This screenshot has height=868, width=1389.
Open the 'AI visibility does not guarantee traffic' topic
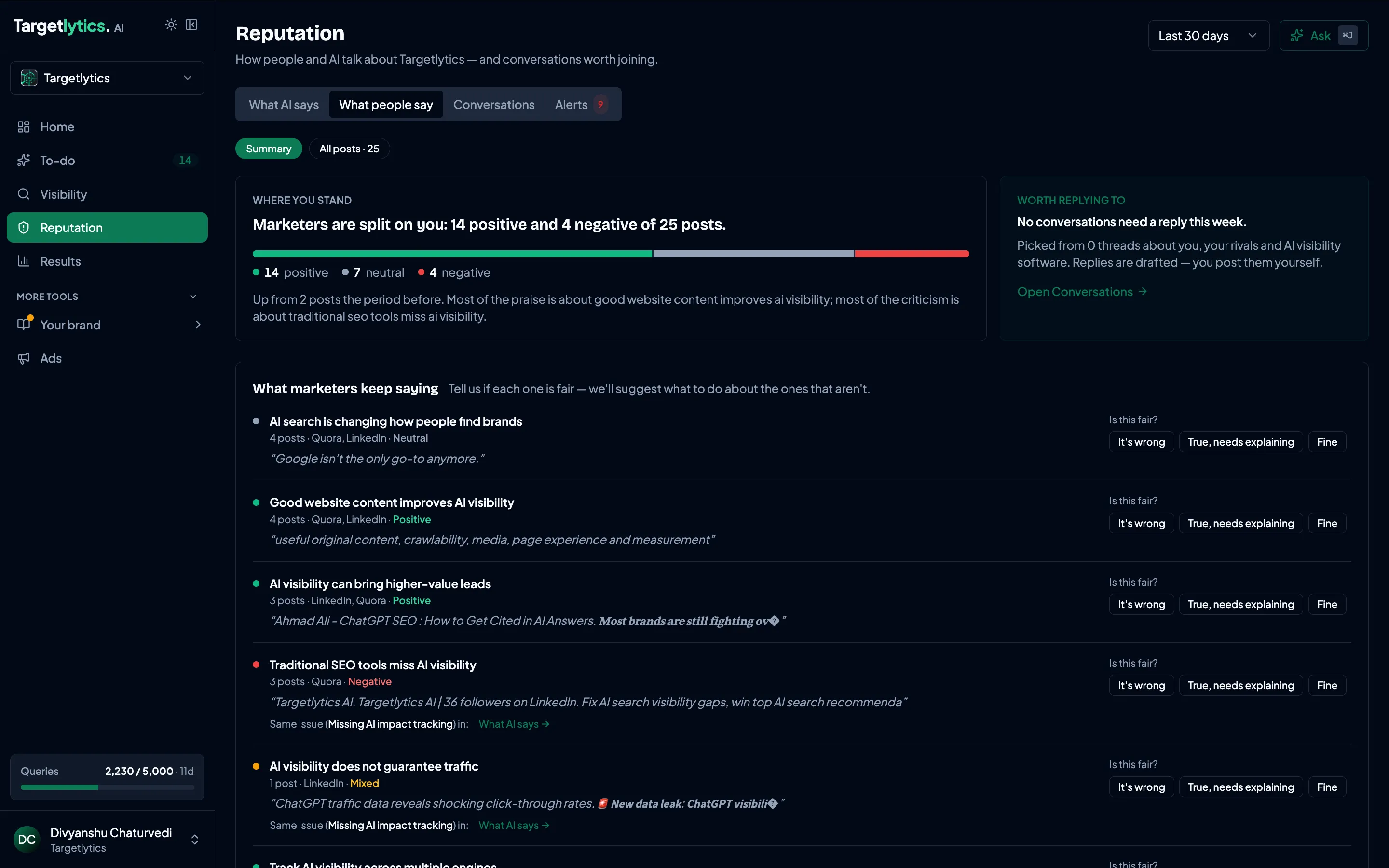(374, 766)
